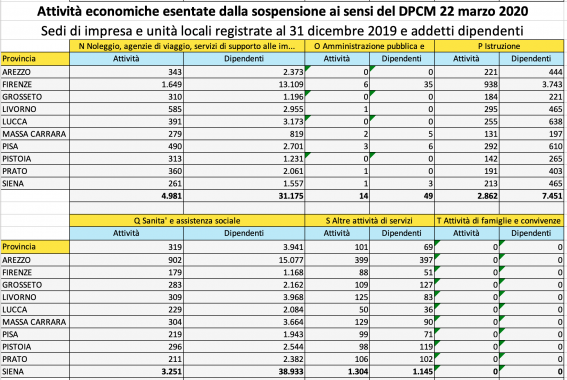Select the title row with DPCM 22 marzo 2020
Screen dimensions: 567x380
click(x=282, y=12)
